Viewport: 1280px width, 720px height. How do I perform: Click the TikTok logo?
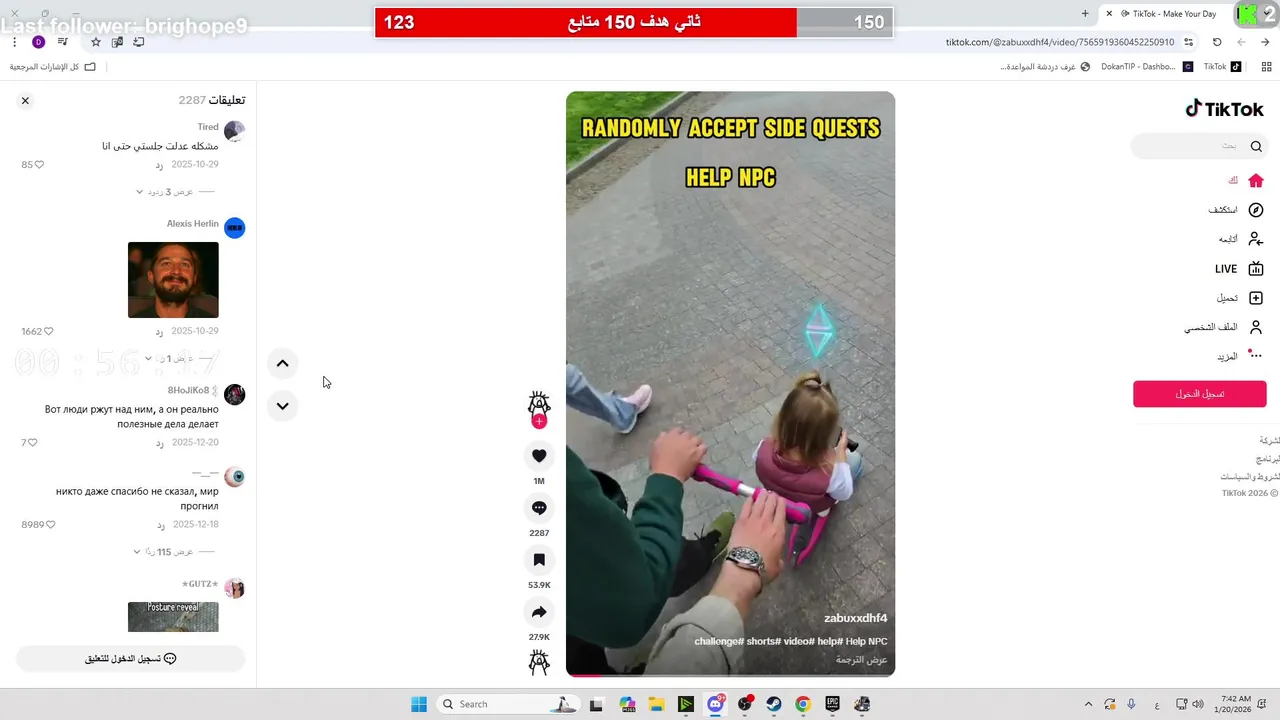[1225, 109]
